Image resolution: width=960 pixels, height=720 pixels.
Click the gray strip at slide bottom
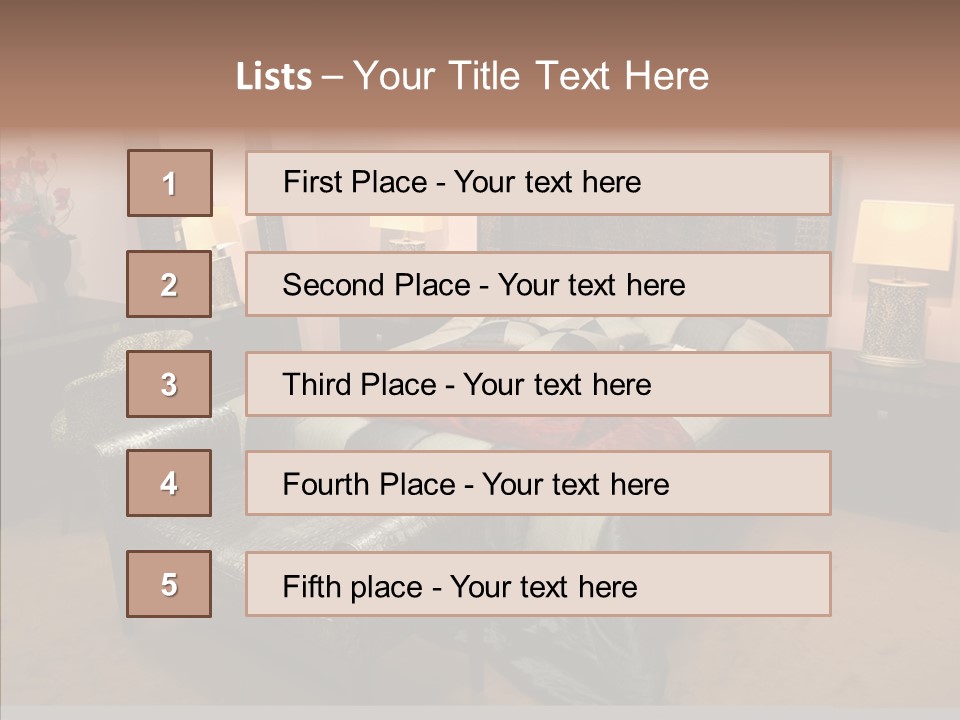[480, 712]
